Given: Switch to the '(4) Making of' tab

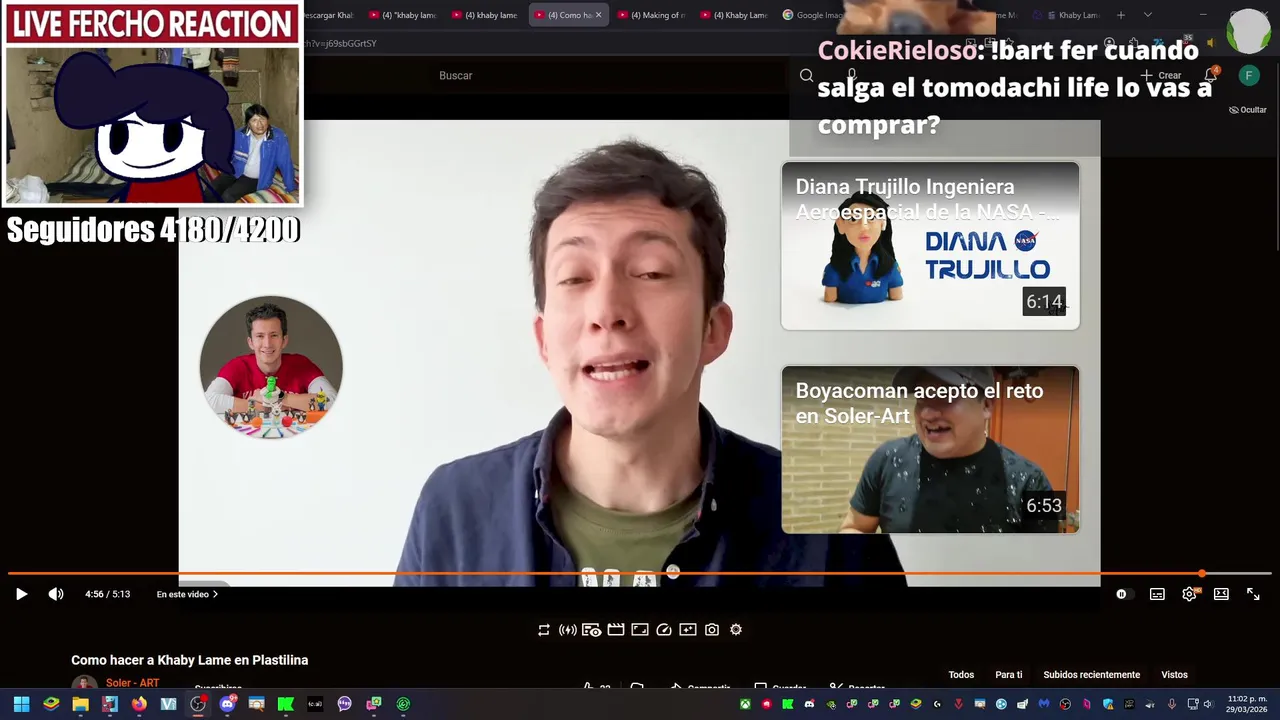Looking at the screenshot, I should coord(650,15).
